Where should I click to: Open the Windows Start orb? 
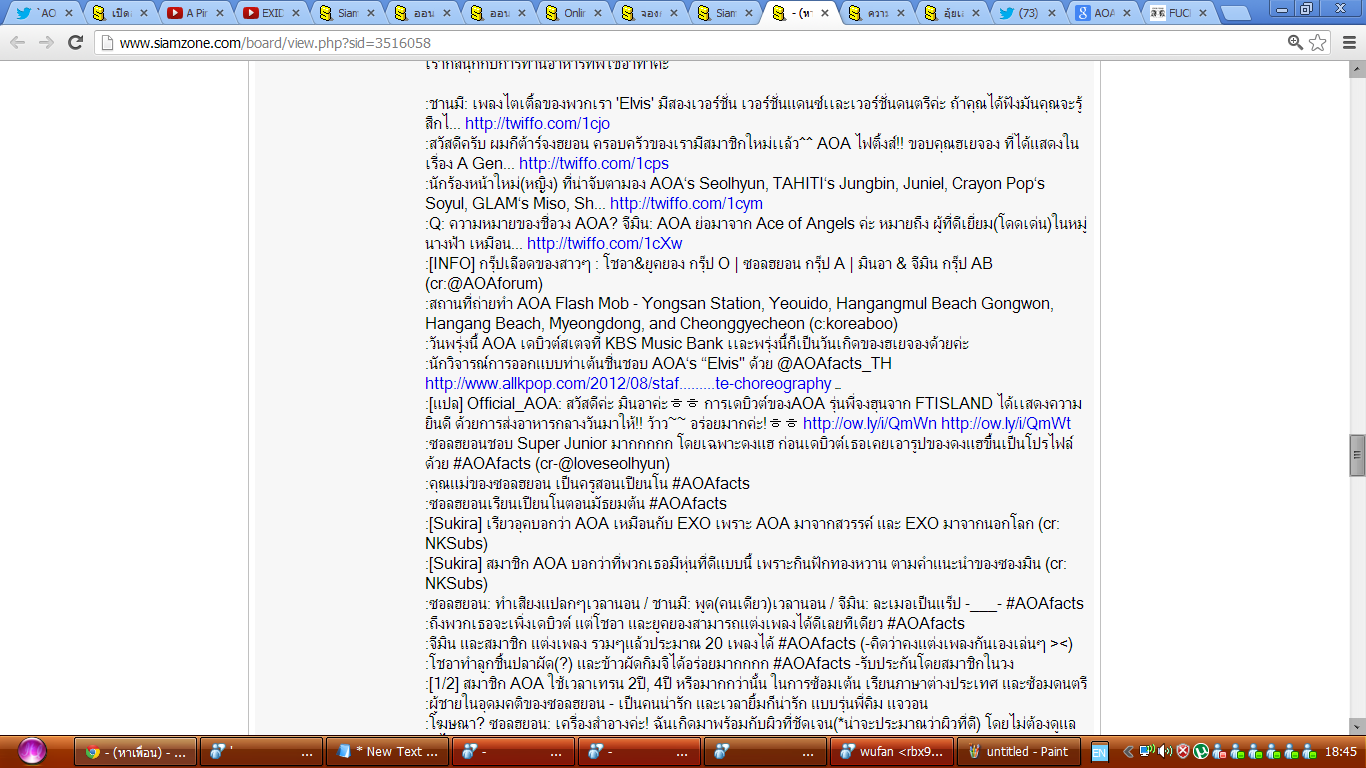[x=33, y=751]
